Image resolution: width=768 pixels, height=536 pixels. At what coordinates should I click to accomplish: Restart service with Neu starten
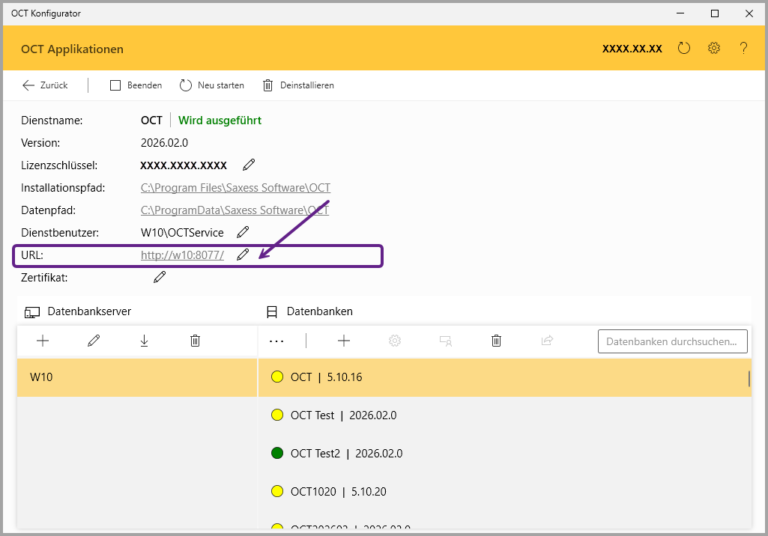pyautogui.click(x=211, y=85)
